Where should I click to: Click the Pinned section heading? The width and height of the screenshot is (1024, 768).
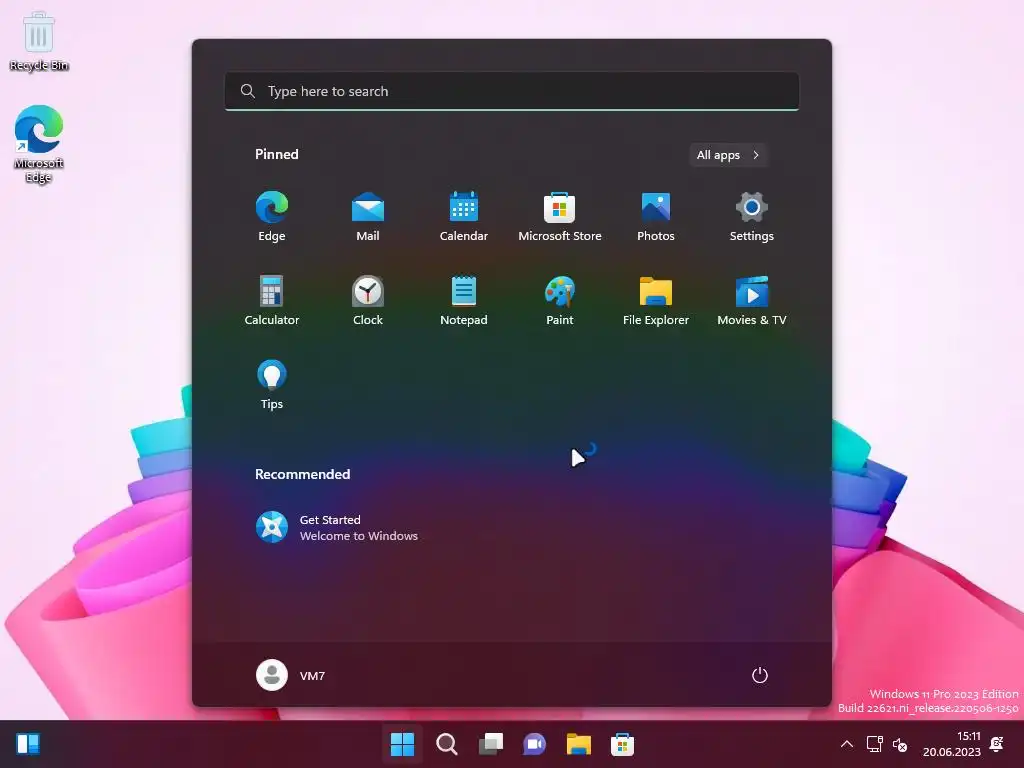tap(277, 154)
